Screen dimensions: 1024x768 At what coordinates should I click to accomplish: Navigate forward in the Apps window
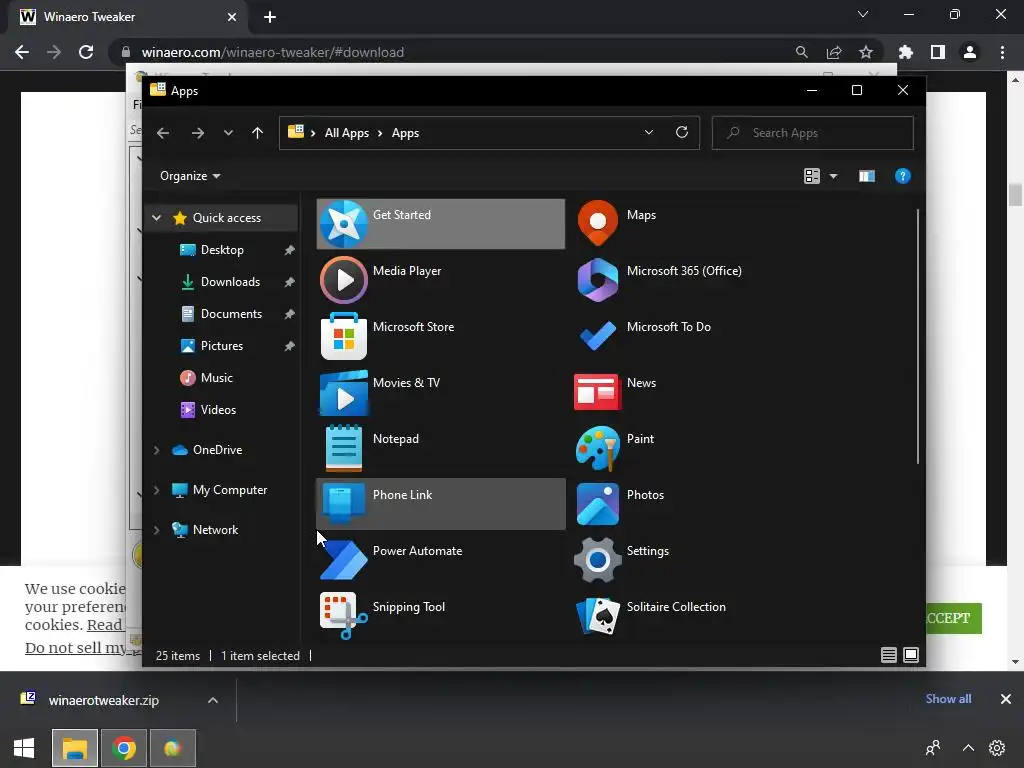click(x=198, y=133)
